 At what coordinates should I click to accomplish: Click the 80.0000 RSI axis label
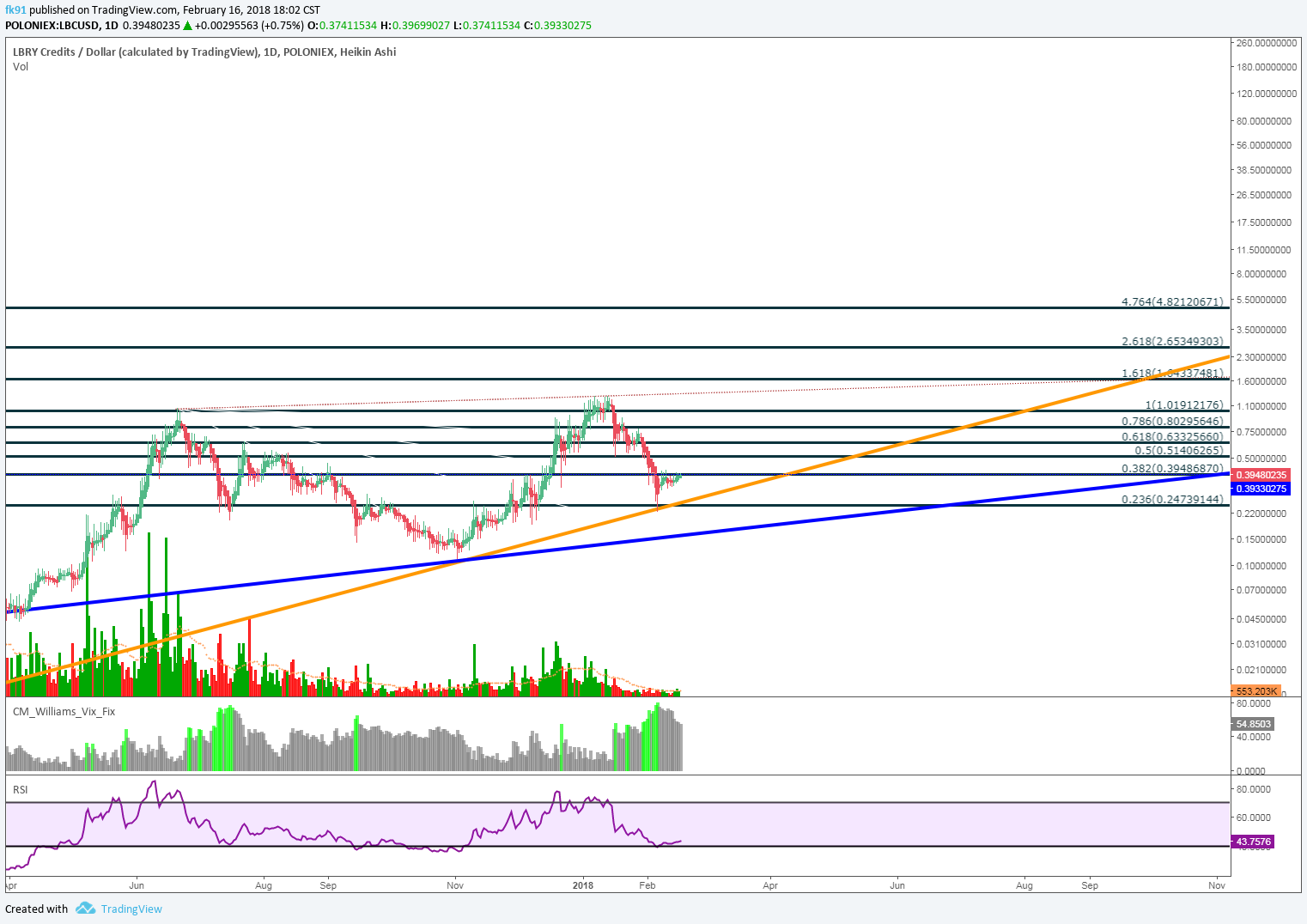(x=1254, y=789)
